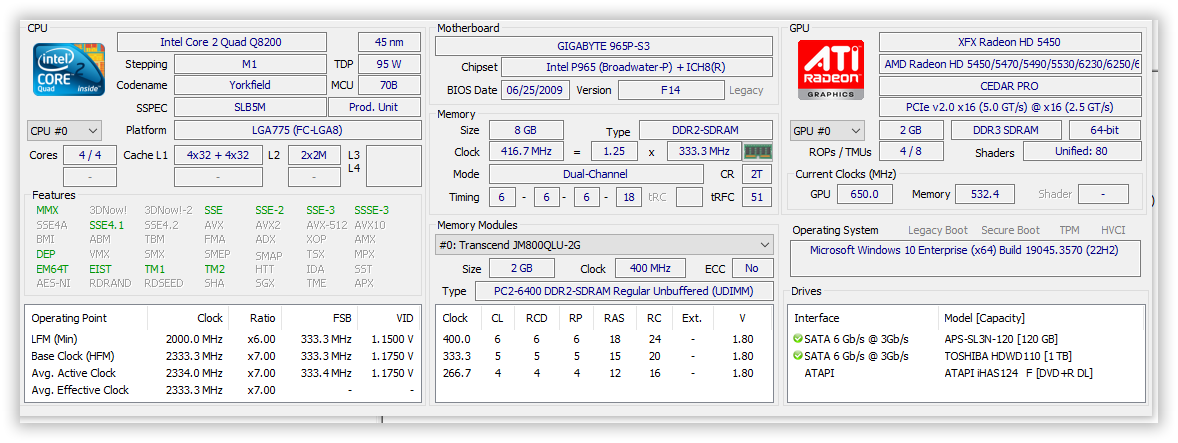
Task: Click the Intel Core 2 Quad Q8200 name field
Action: pos(222,42)
